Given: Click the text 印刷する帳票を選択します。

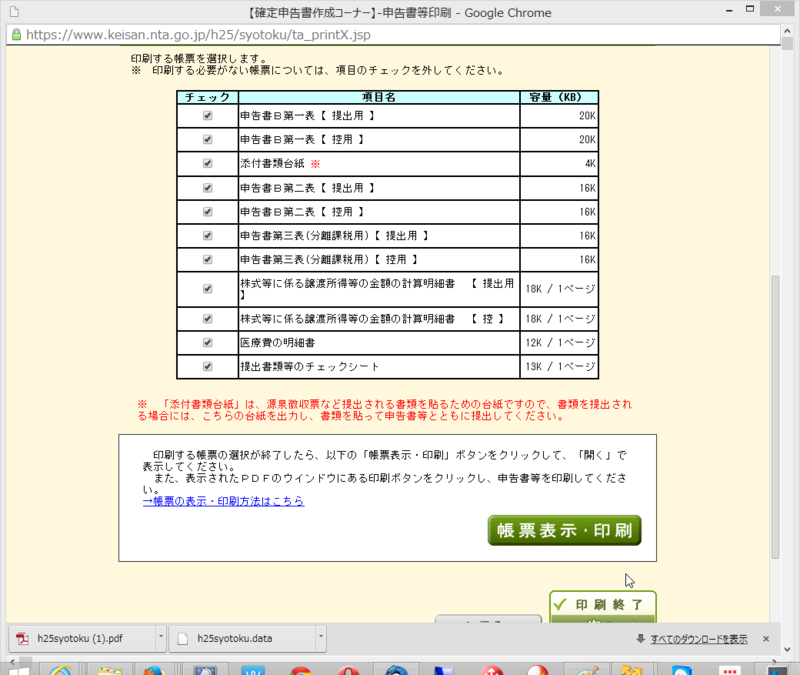Looking at the screenshot, I should coord(199,59).
